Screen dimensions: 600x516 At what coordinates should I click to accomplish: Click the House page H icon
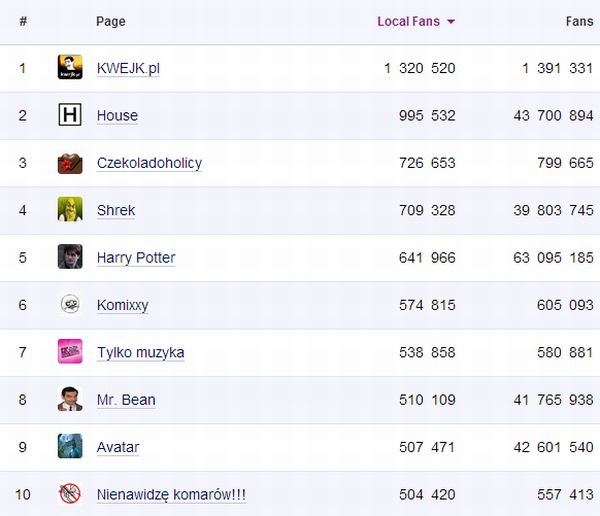(70, 115)
